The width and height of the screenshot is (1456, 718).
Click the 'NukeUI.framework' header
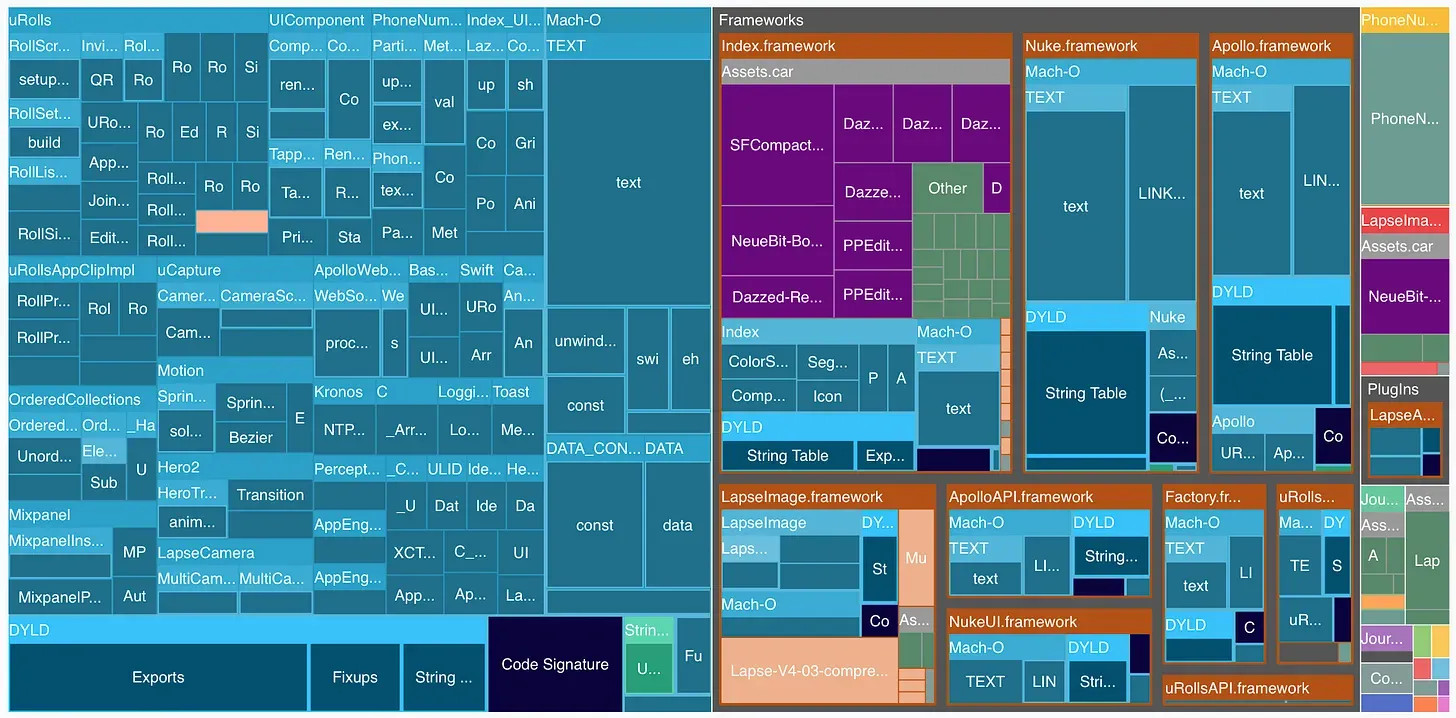pos(1049,622)
